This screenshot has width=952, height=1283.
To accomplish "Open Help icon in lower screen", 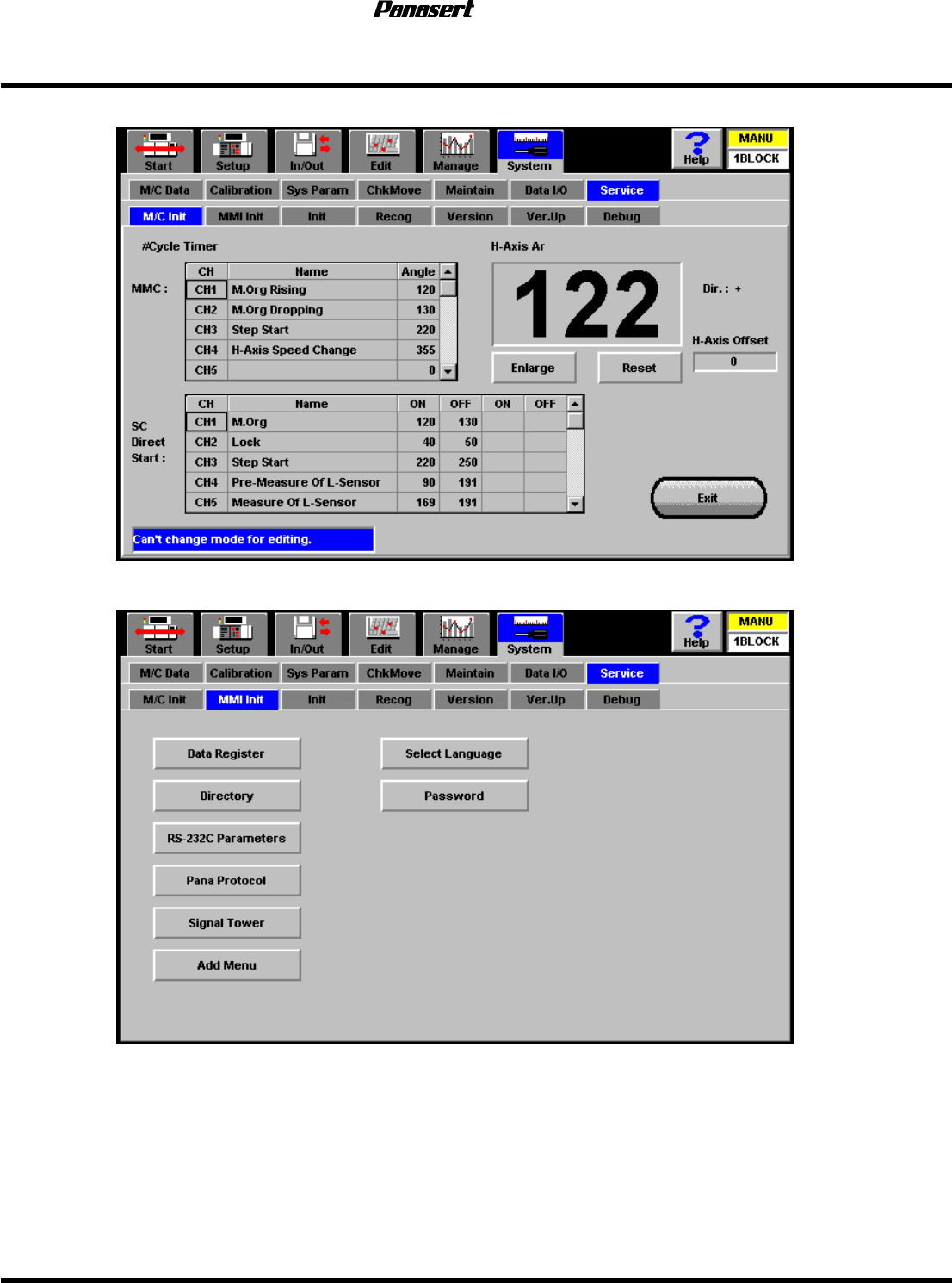I will 696,632.
